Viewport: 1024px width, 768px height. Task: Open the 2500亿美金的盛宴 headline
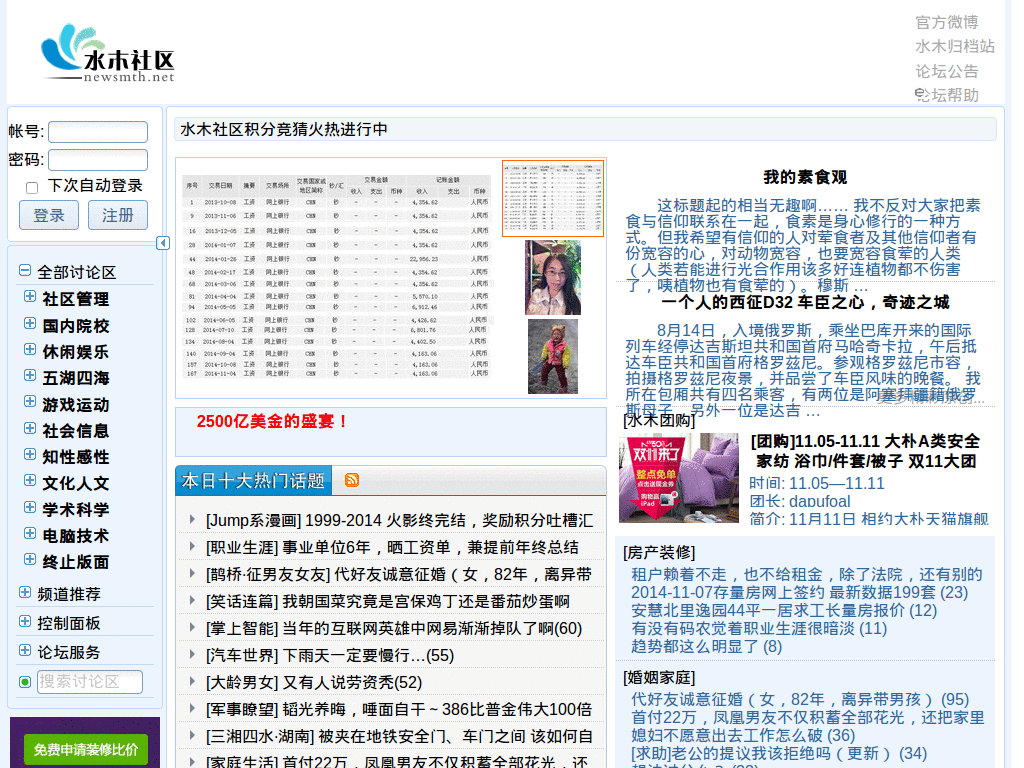(x=272, y=421)
